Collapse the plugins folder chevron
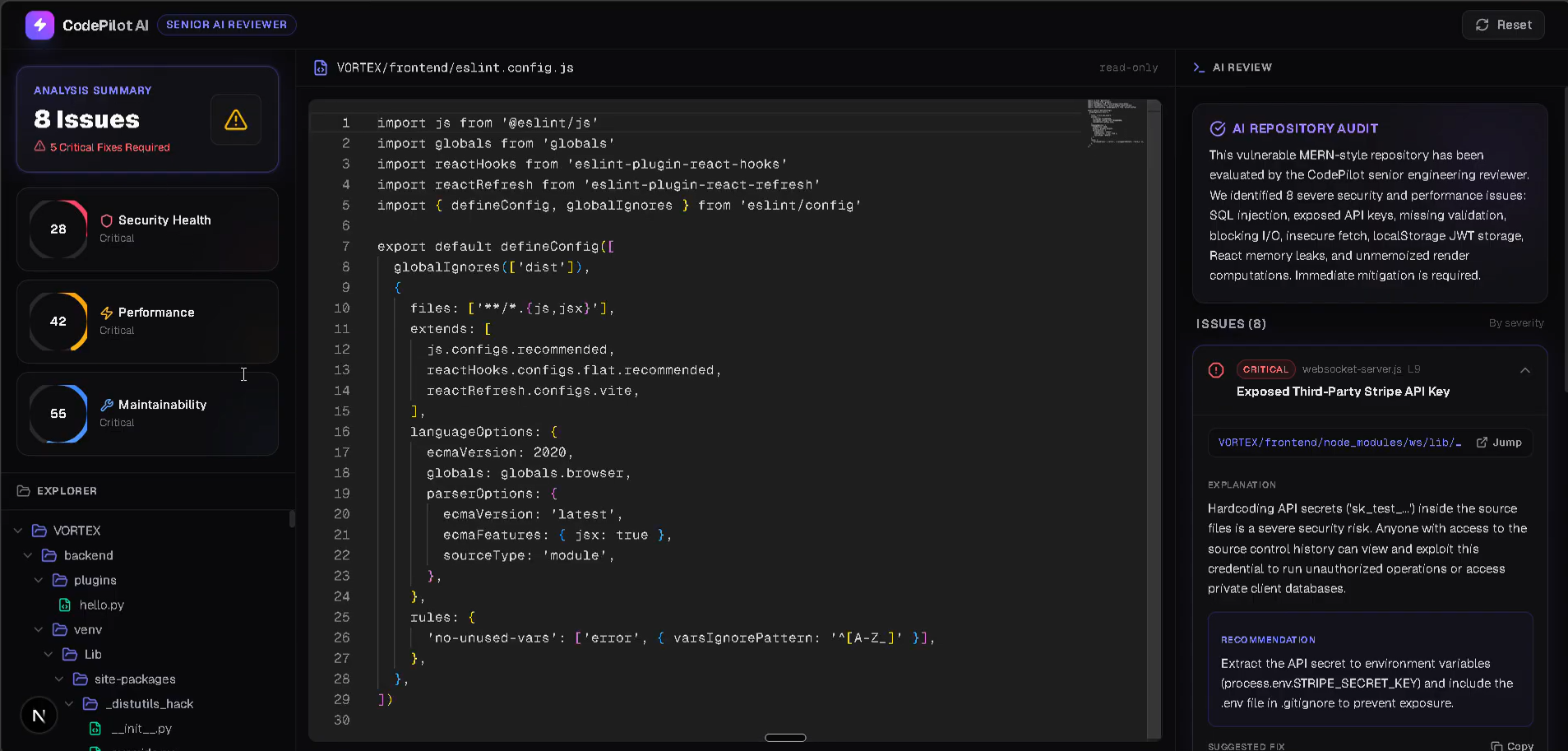The width and height of the screenshot is (1568, 751). (x=38, y=580)
